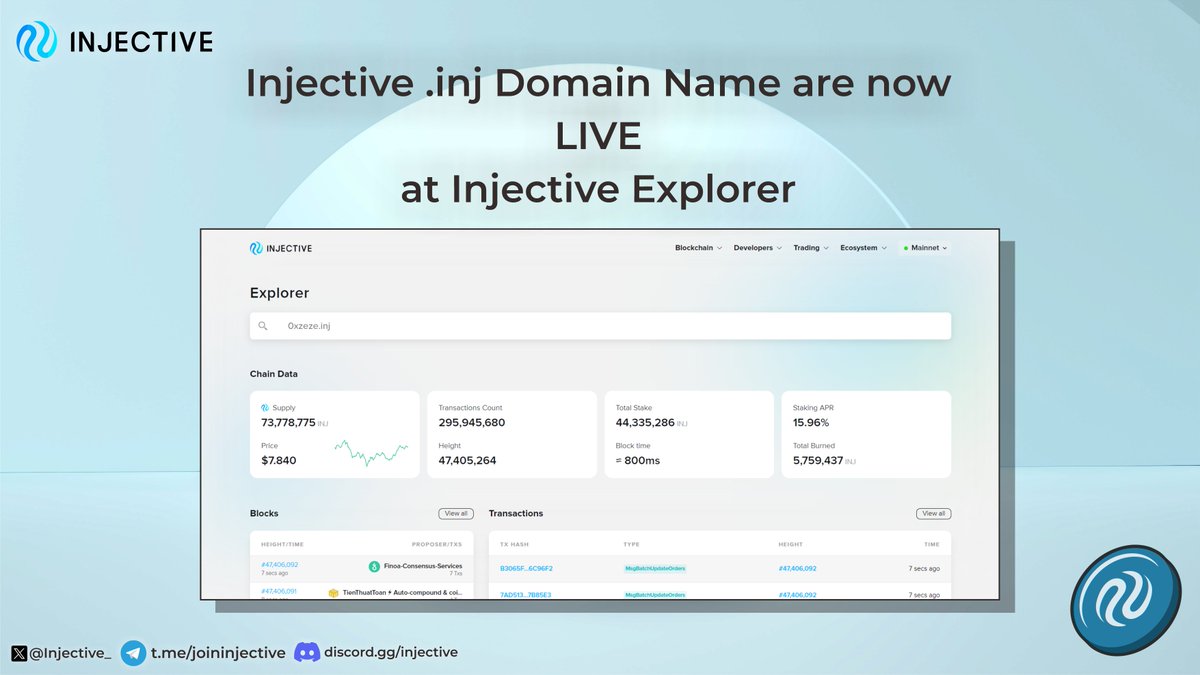Click the search magnifier icon in Explorer
Image resolution: width=1200 pixels, height=675 pixels.
(x=263, y=326)
